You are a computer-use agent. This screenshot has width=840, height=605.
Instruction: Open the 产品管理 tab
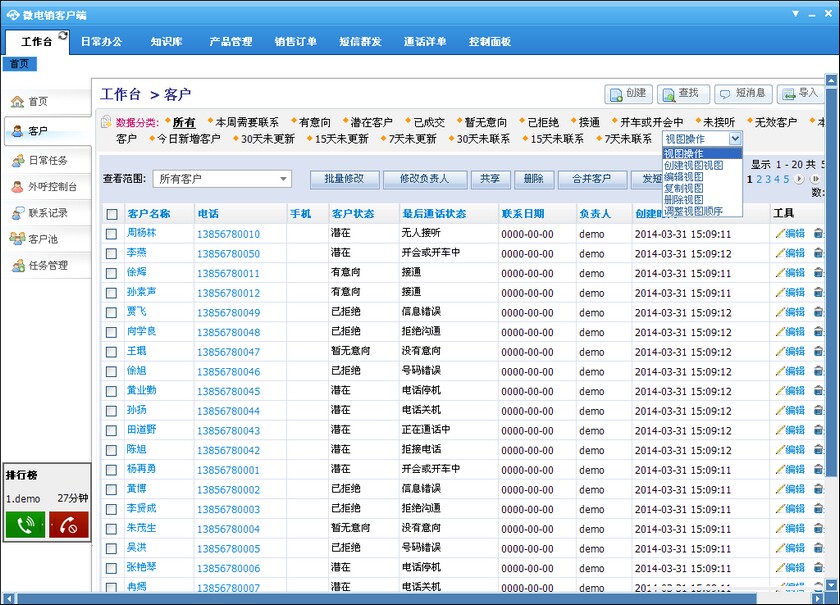231,42
